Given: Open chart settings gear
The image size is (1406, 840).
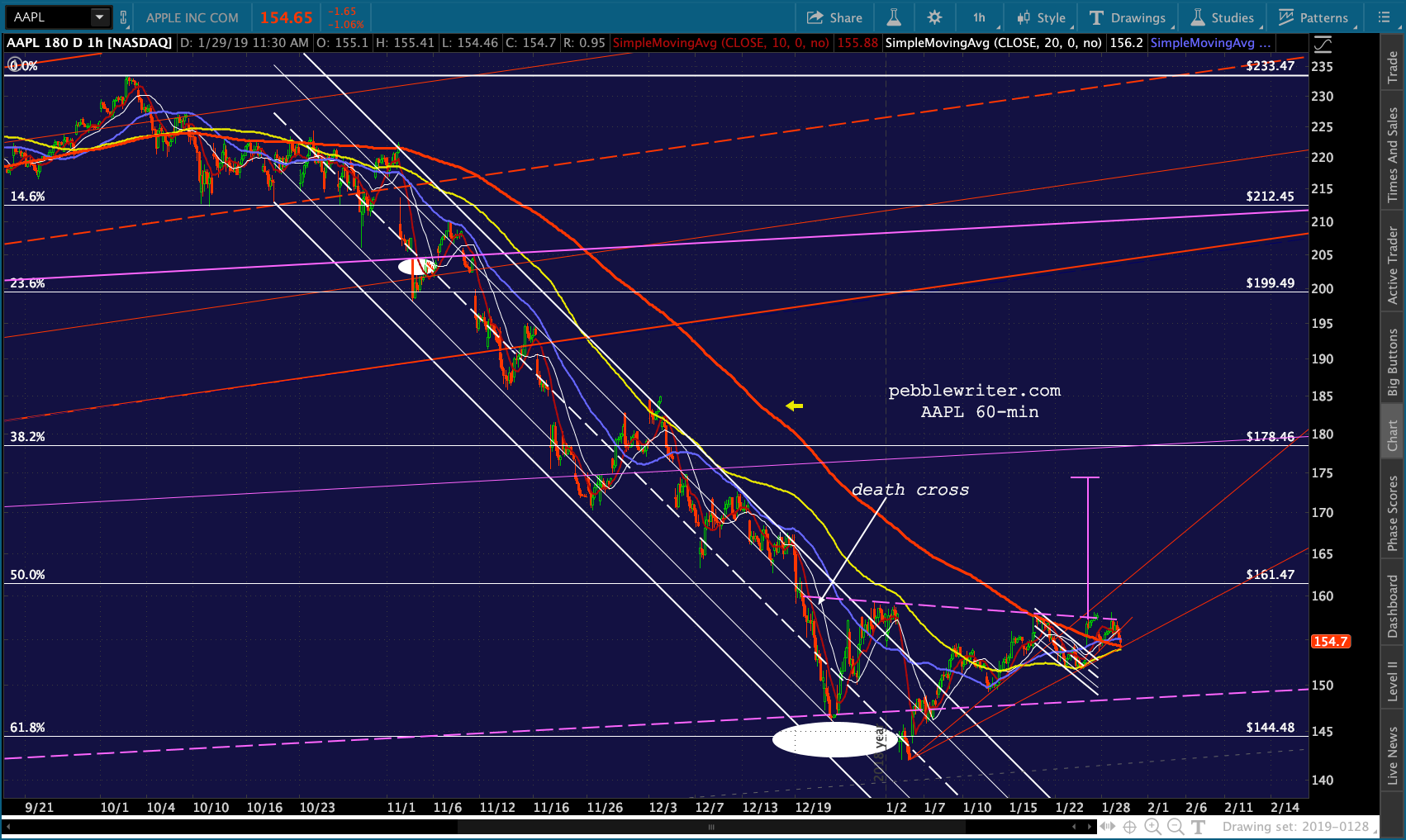Looking at the screenshot, I should [934, 17].
